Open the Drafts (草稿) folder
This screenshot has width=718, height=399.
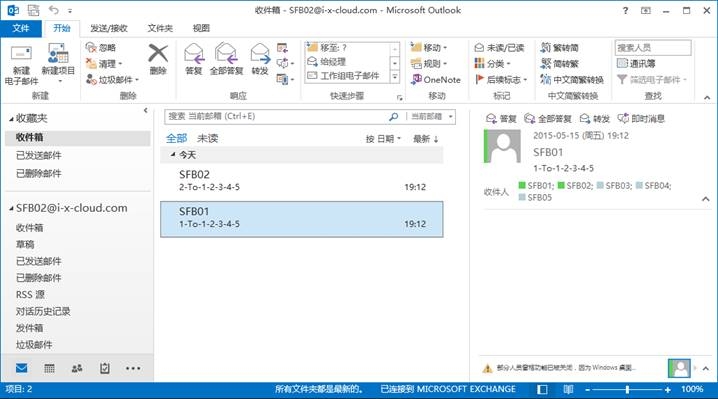25,244
